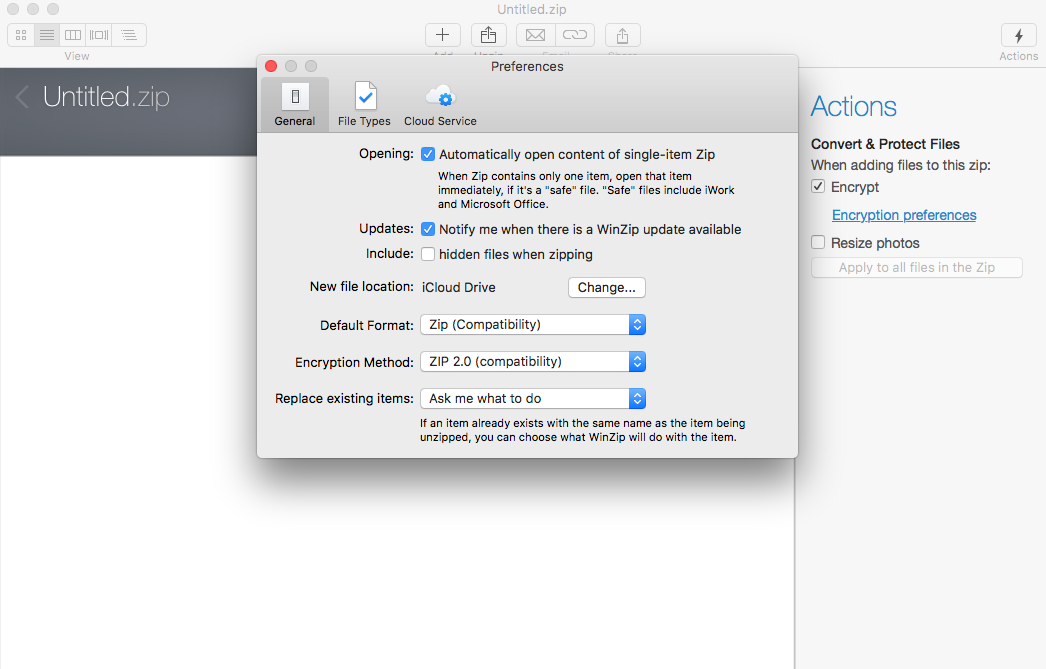
Task: Toggle automatically open single-item Zip checkbox
Action: pos(428,155)
